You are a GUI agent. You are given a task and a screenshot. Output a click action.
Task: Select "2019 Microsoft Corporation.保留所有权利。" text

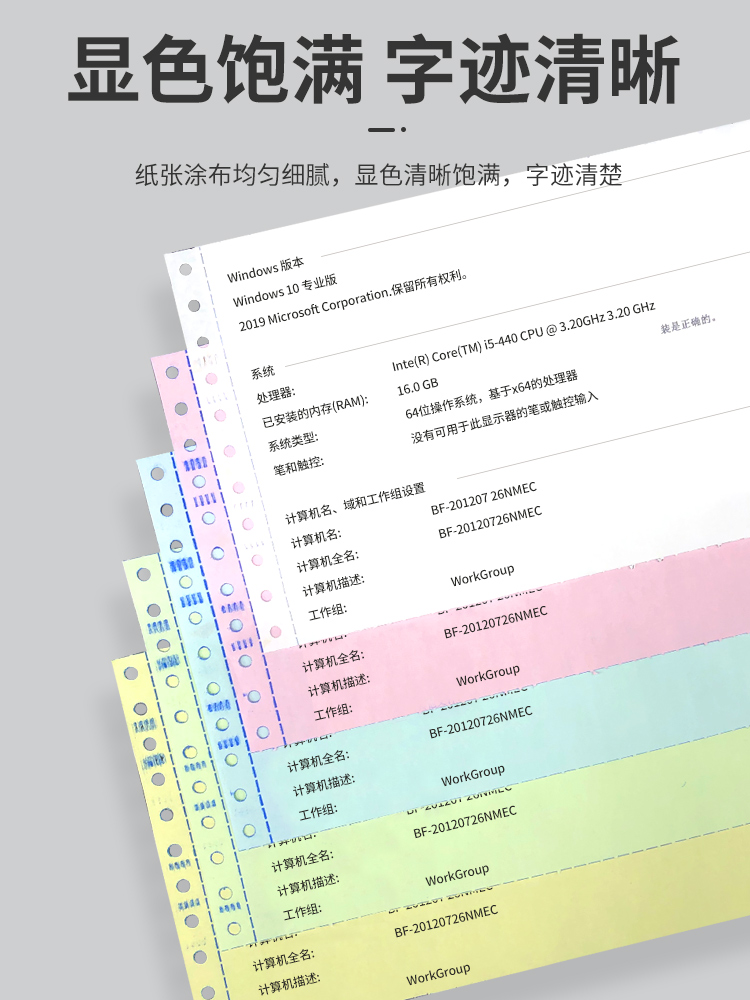[x=354, y=301]
